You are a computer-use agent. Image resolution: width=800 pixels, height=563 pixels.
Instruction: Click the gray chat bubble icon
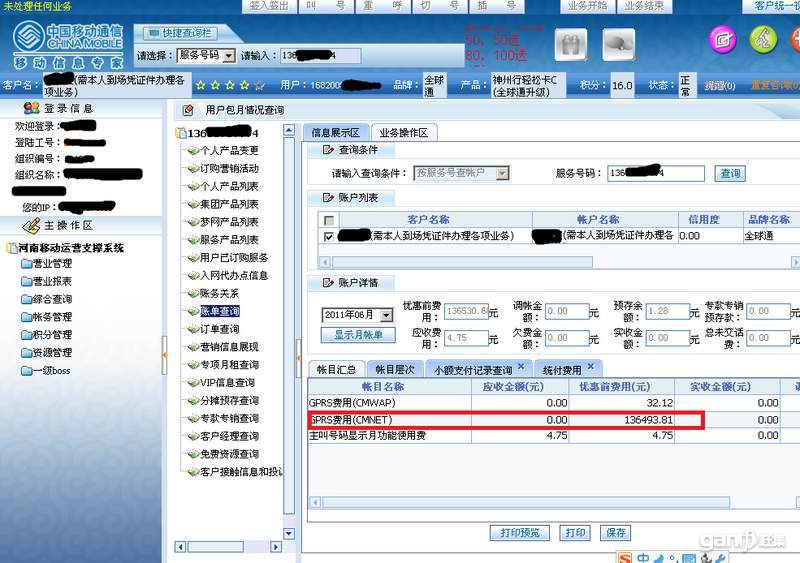pyautogui.click(x=618, y=44)
